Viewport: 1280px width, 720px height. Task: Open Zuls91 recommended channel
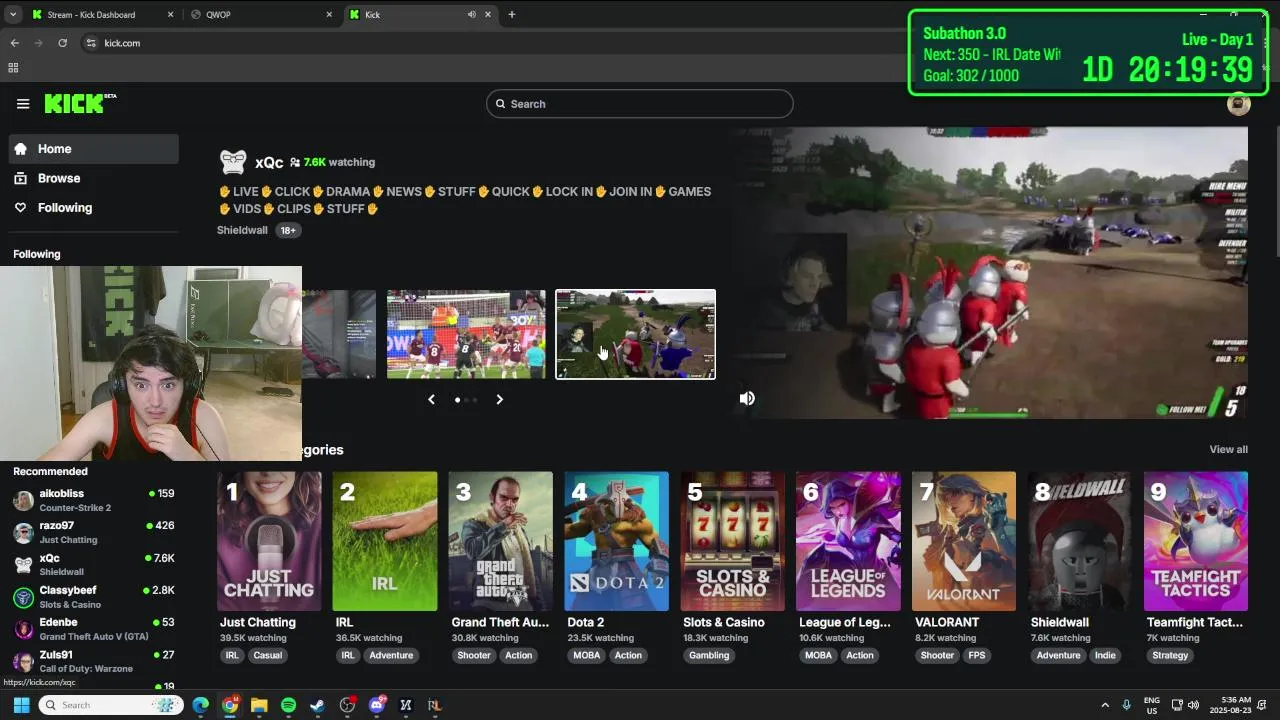coord(94,661)
